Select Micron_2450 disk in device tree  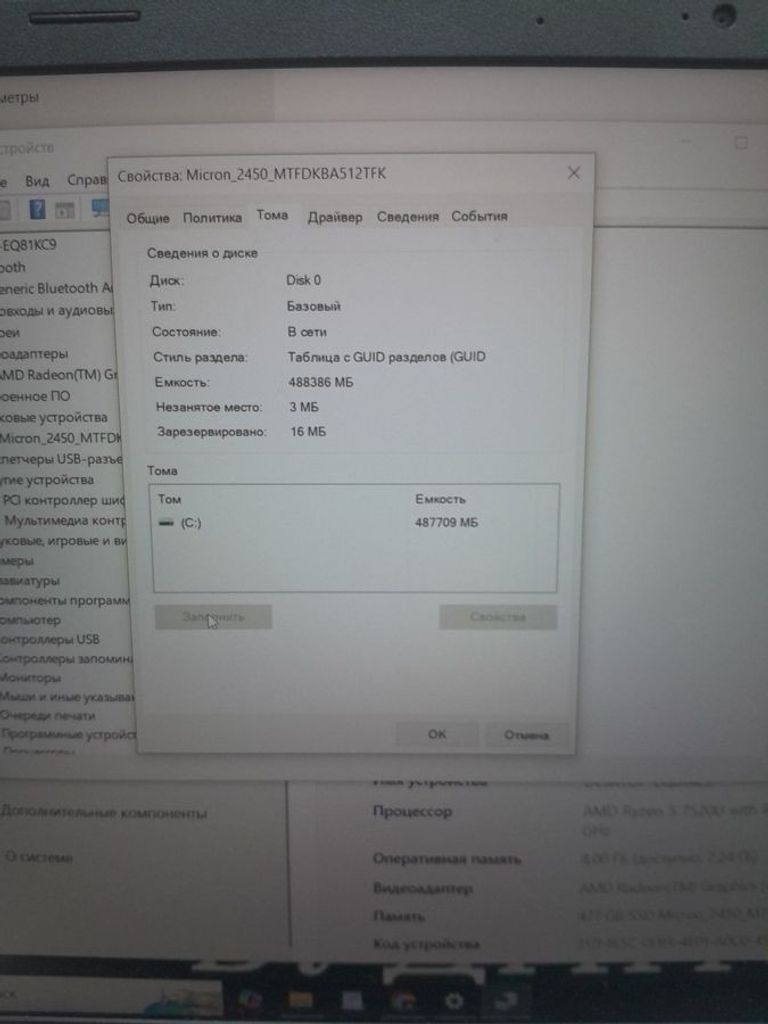coord(60,438)
